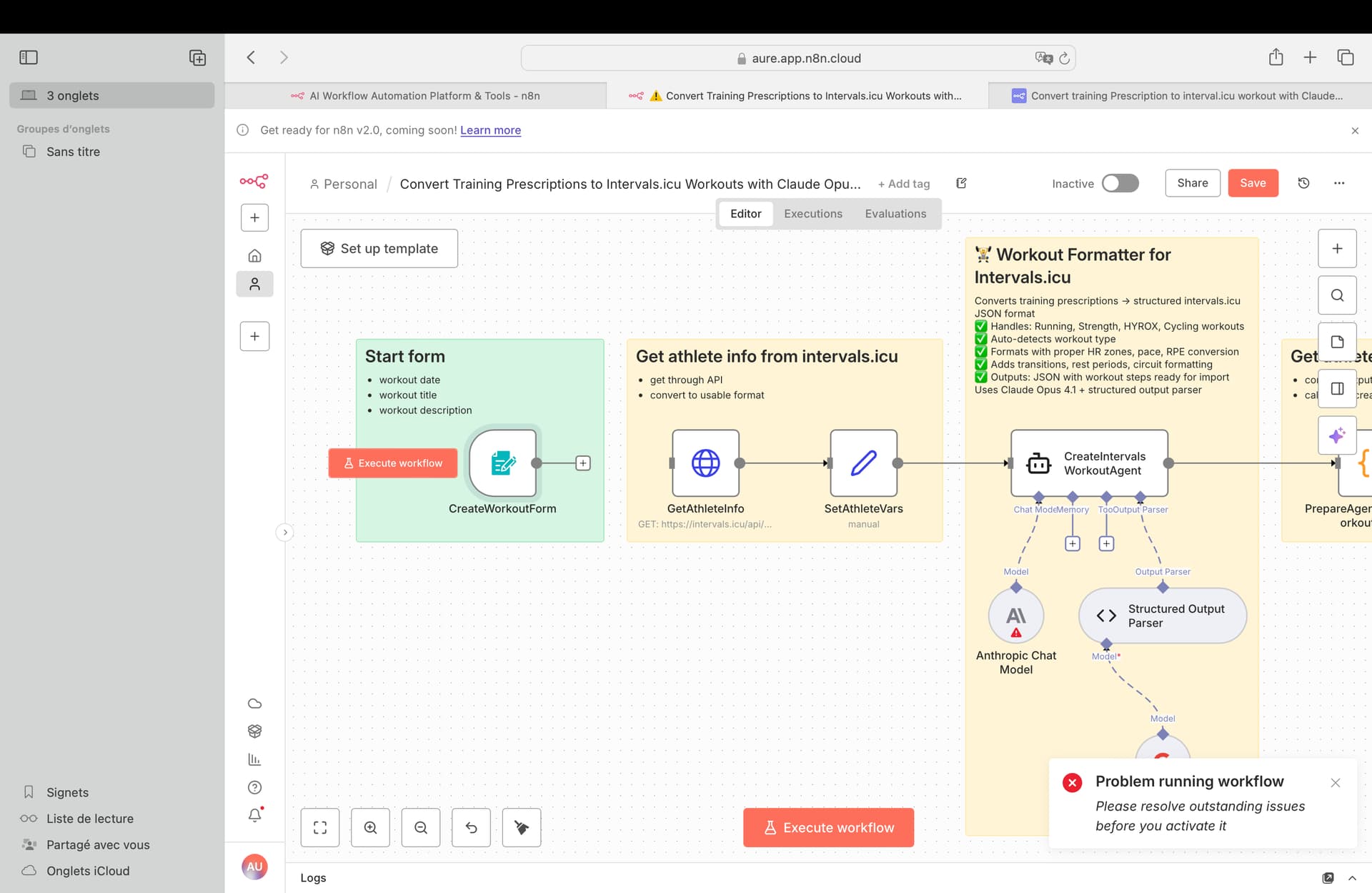Expand the collapsed n8n sidebar chevron

(284, 532)
